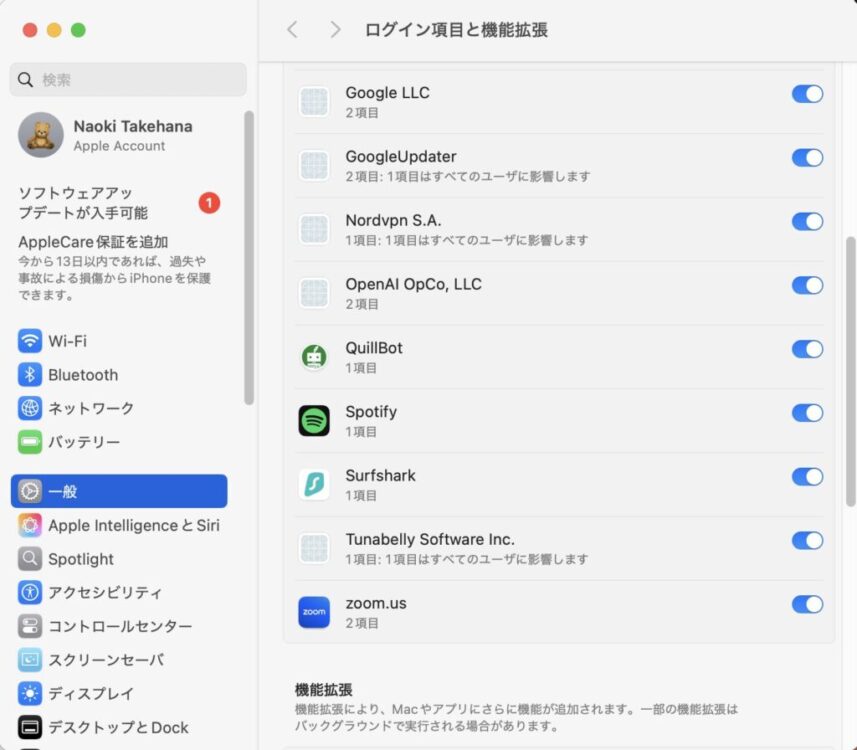
Task: Click the zoom.us '2項目' count text
Action: click(x=362, y=623)
